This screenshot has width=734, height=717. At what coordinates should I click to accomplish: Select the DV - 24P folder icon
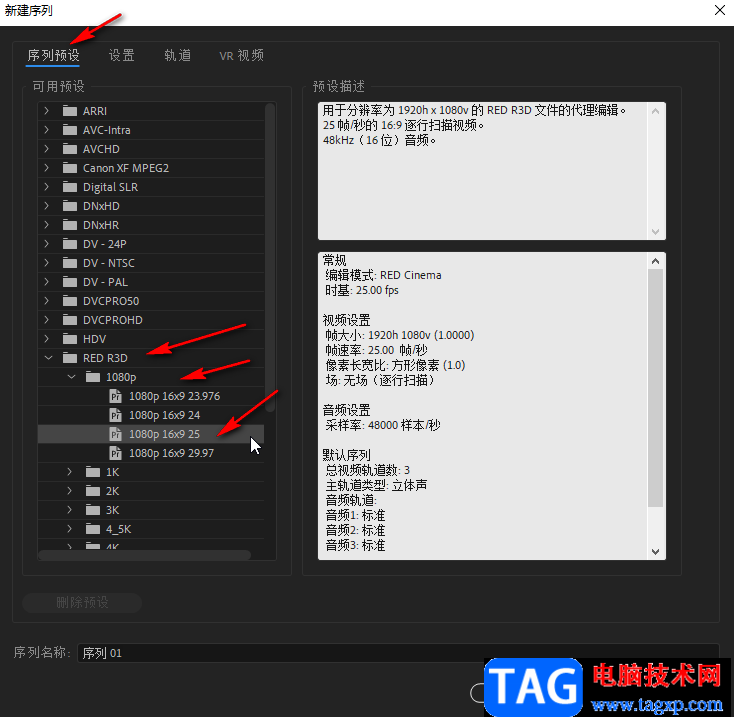point(70,244)
